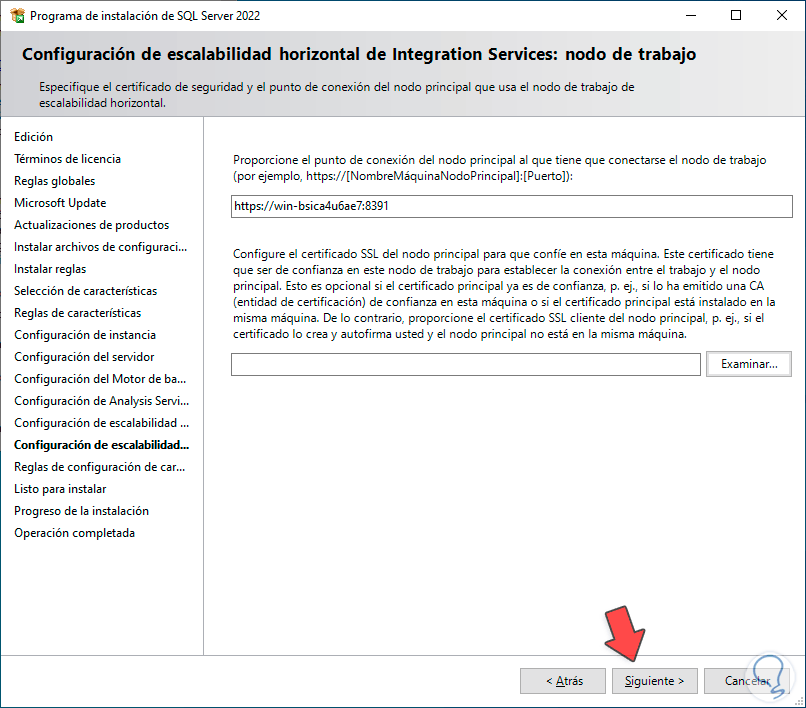806x708 pixels.
Task: Select Configuración de instancia step
Action: (85, 335)
